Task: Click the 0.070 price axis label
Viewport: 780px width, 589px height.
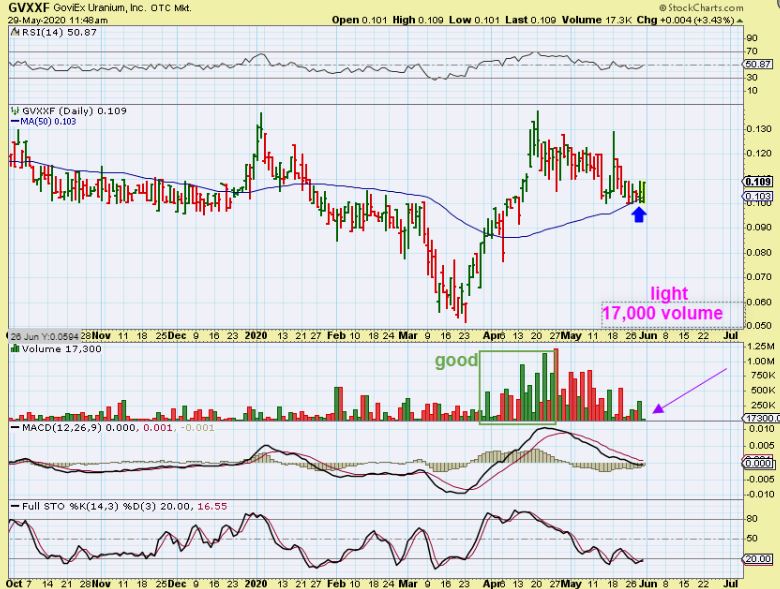Action: click(758, 277)
